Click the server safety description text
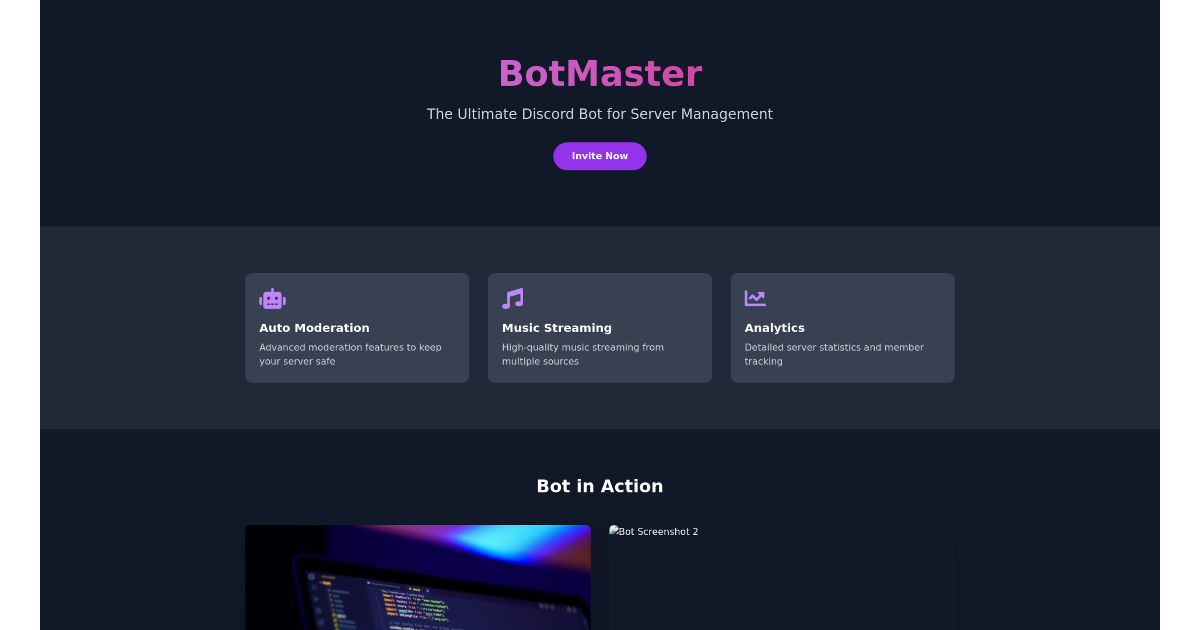 [349, 354]
